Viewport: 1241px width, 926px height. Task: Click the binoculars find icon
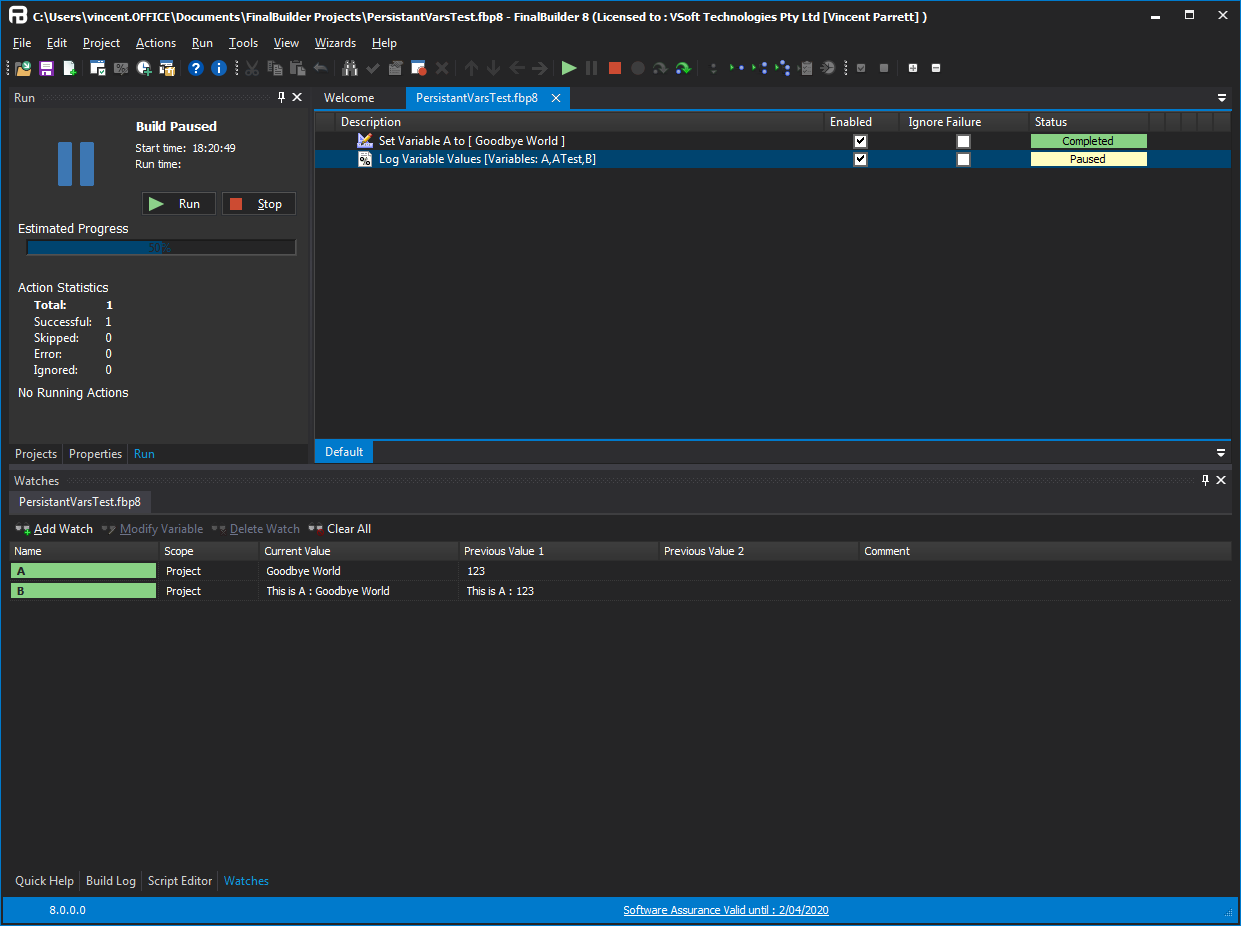click(350, 68)
